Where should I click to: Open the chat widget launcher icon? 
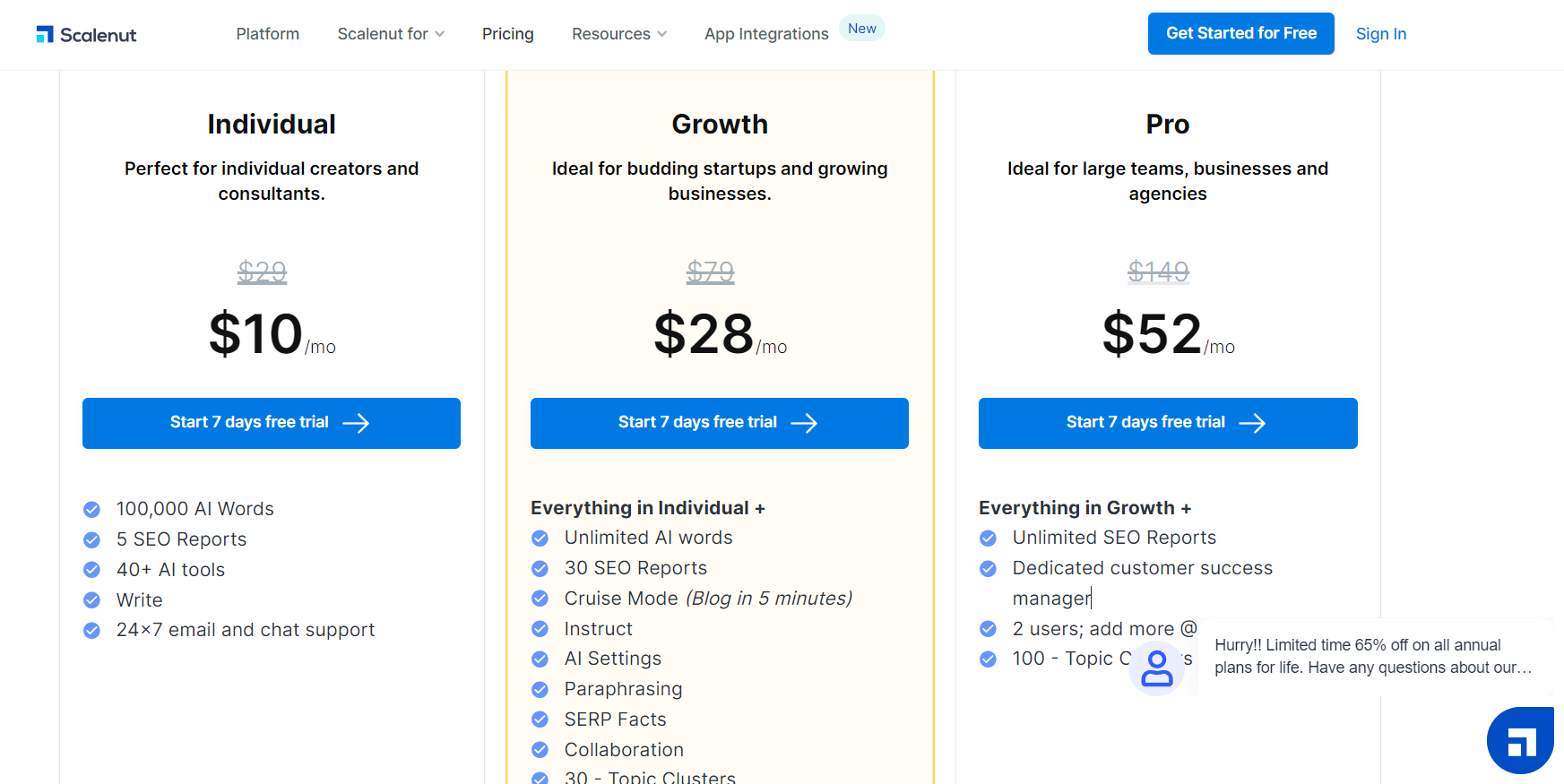coord(1520,740)
